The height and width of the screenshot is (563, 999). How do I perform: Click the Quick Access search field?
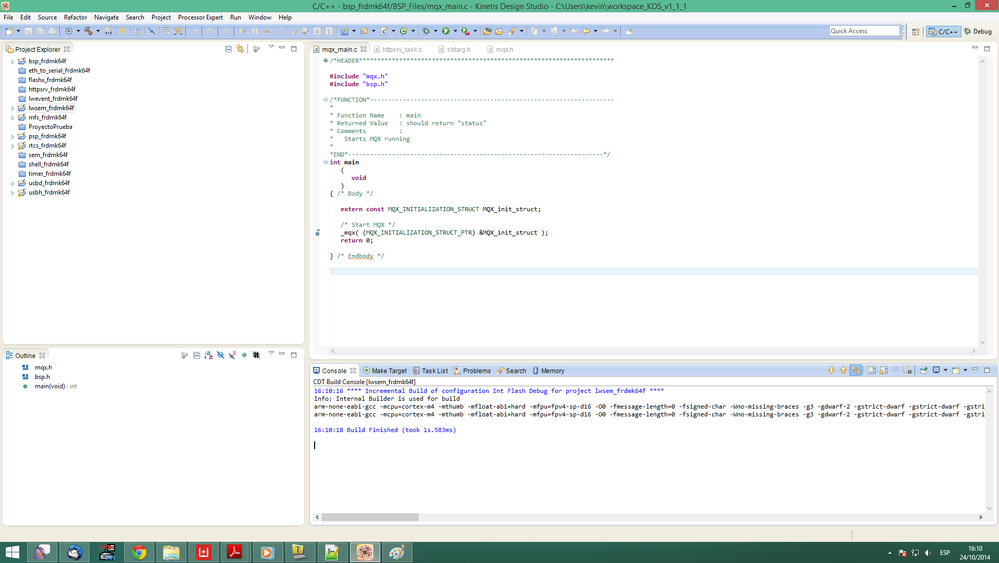pos(864,31)
